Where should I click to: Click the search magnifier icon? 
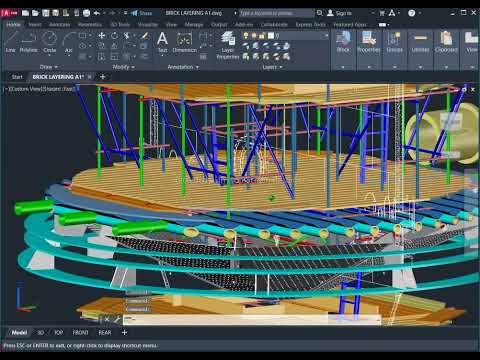[x=319, y=13]
